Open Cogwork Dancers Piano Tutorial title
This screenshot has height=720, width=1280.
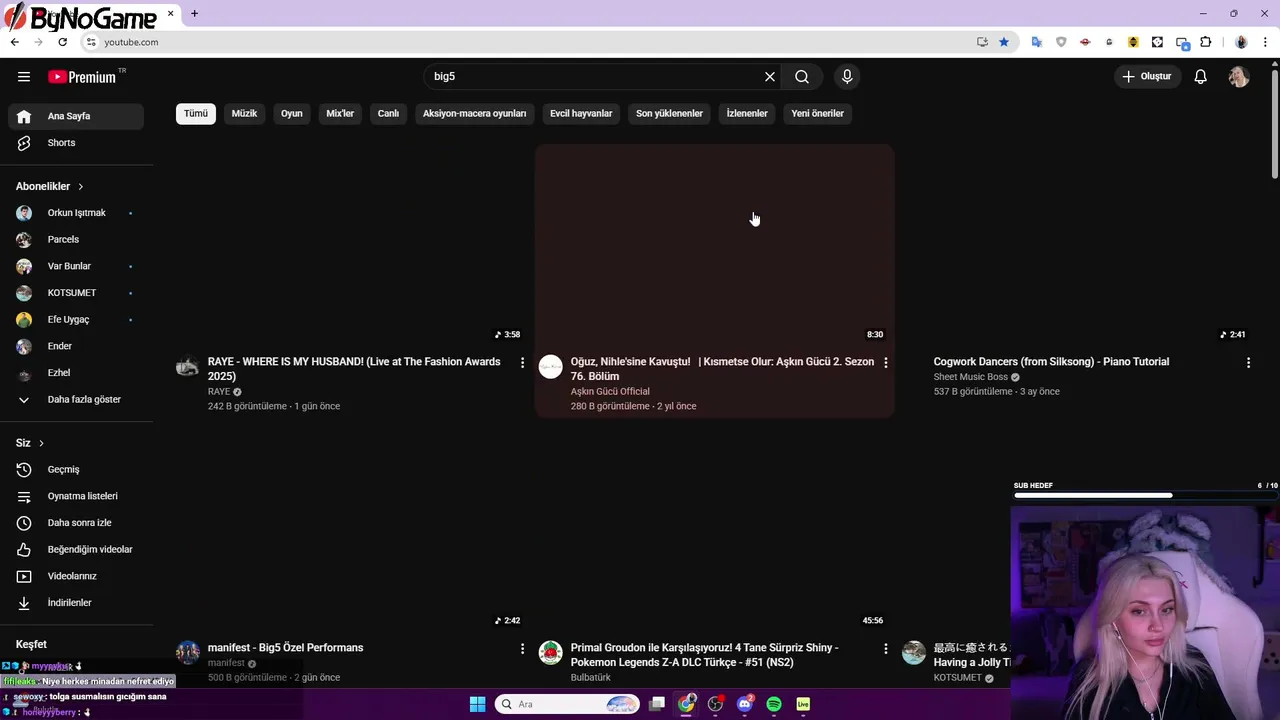(1051, 362)
